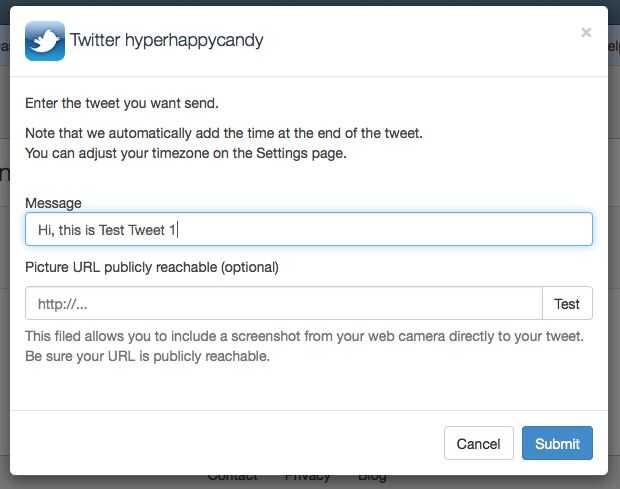Click the web camera screenshot help text

click(x=304, y=335)
